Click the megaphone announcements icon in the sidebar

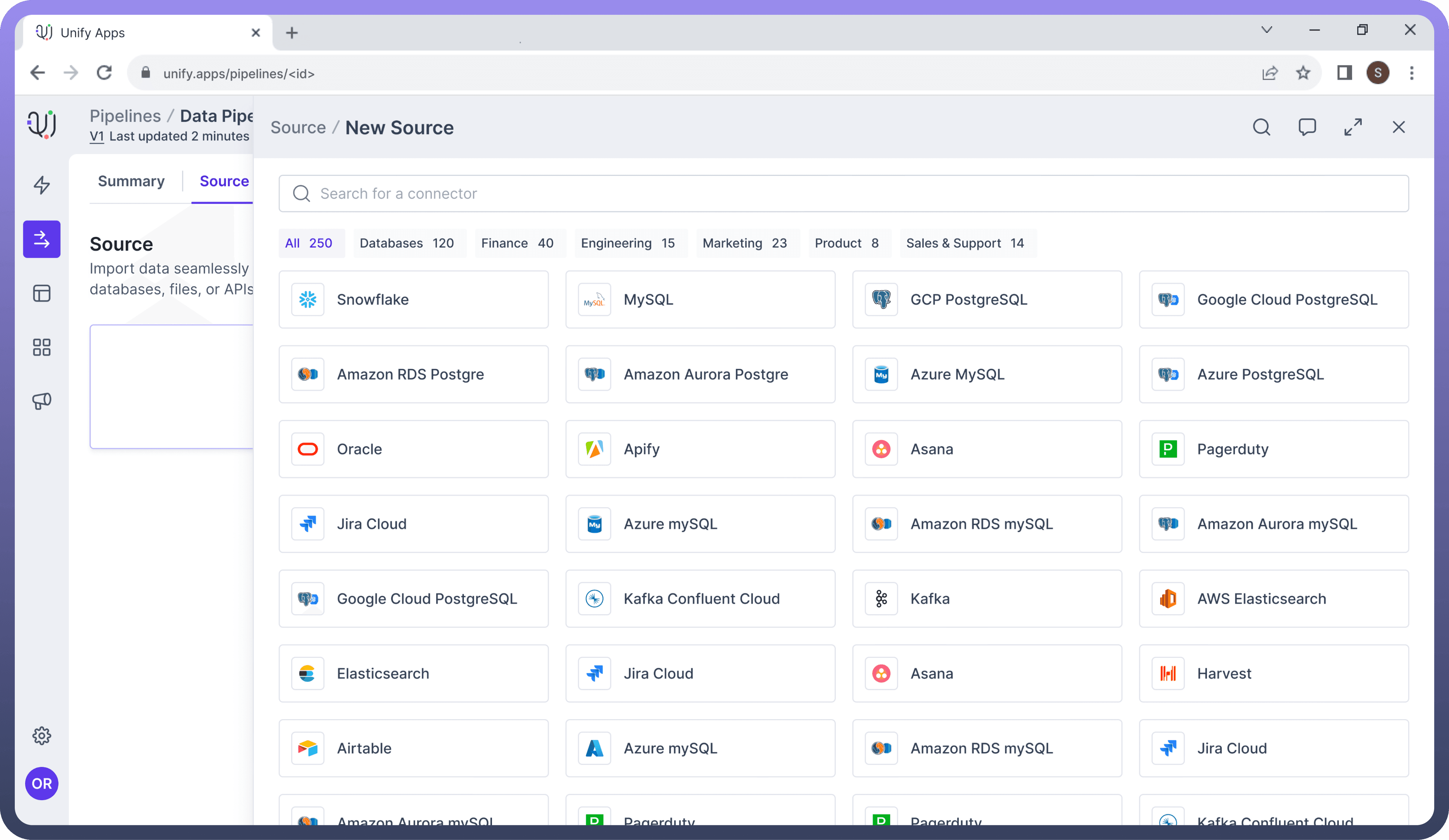click(x=41, y=401)
